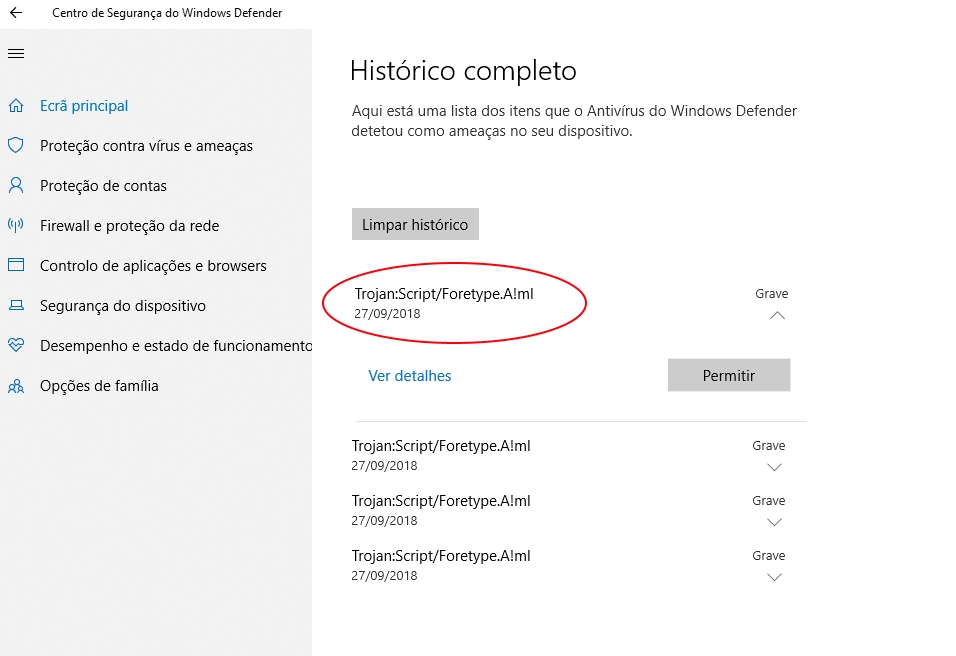Viewport: 956px width, 656px height.
Task: Click the Limpar histórico button
Action: [x=415, y=224]
